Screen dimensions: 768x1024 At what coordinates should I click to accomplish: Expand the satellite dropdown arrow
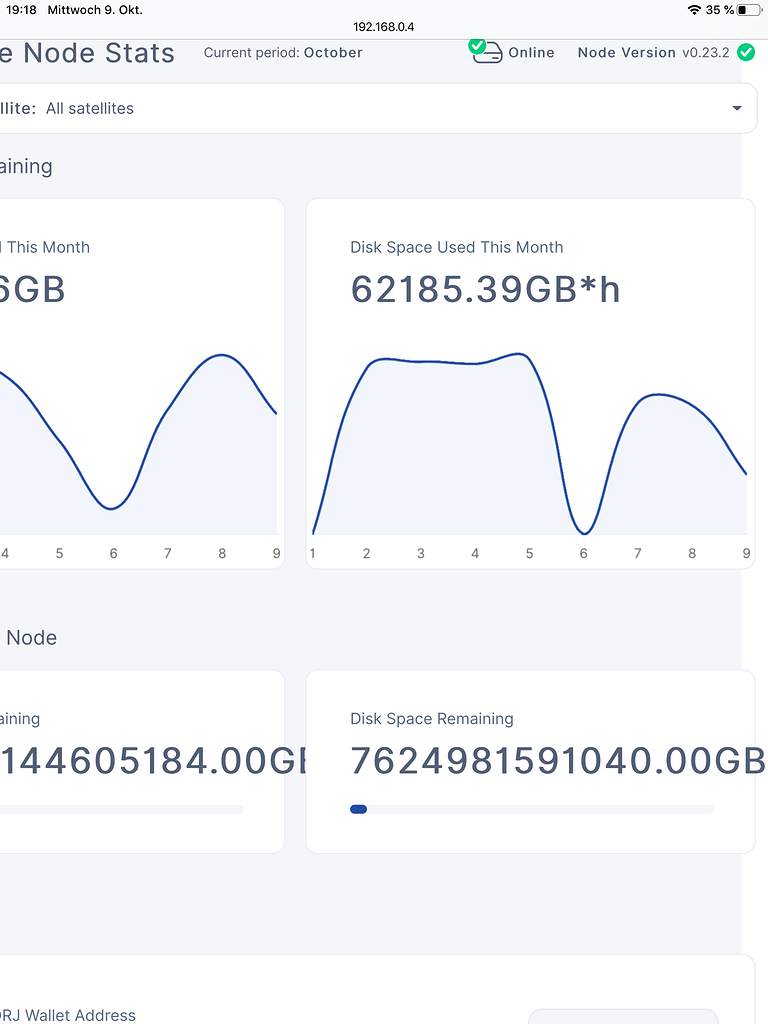[x=737, y=108]
